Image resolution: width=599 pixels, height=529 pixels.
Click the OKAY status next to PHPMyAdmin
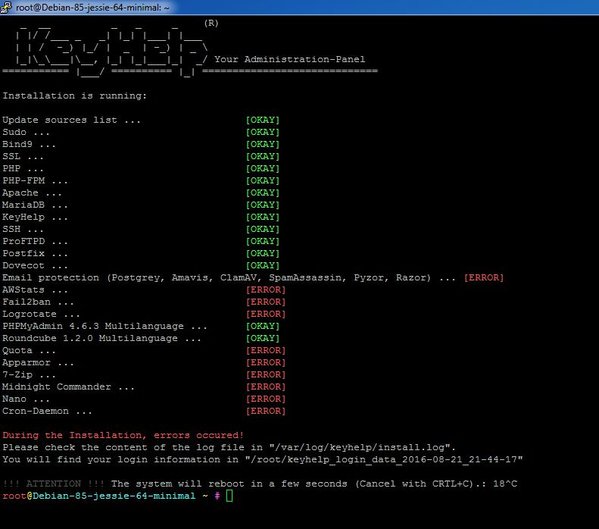[x=263, y=326]
